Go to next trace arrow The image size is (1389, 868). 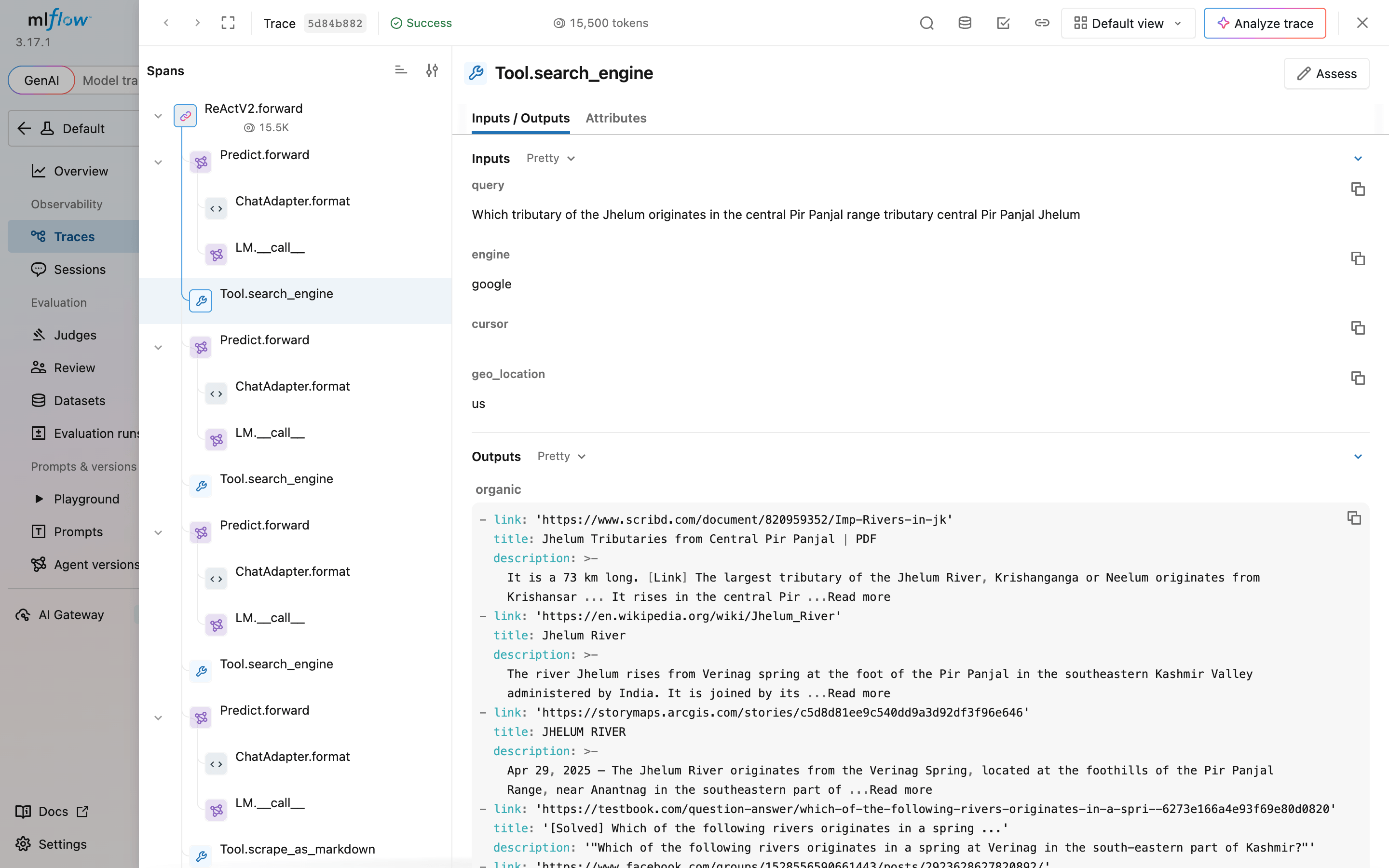[197, 23]
